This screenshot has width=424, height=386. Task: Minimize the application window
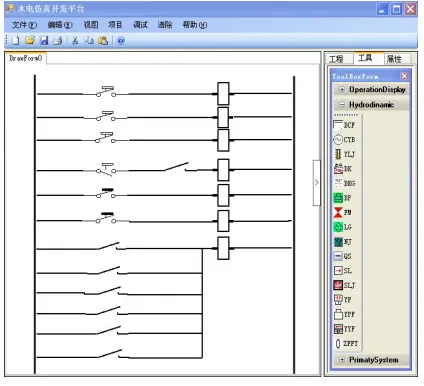[x=383, y=9]
